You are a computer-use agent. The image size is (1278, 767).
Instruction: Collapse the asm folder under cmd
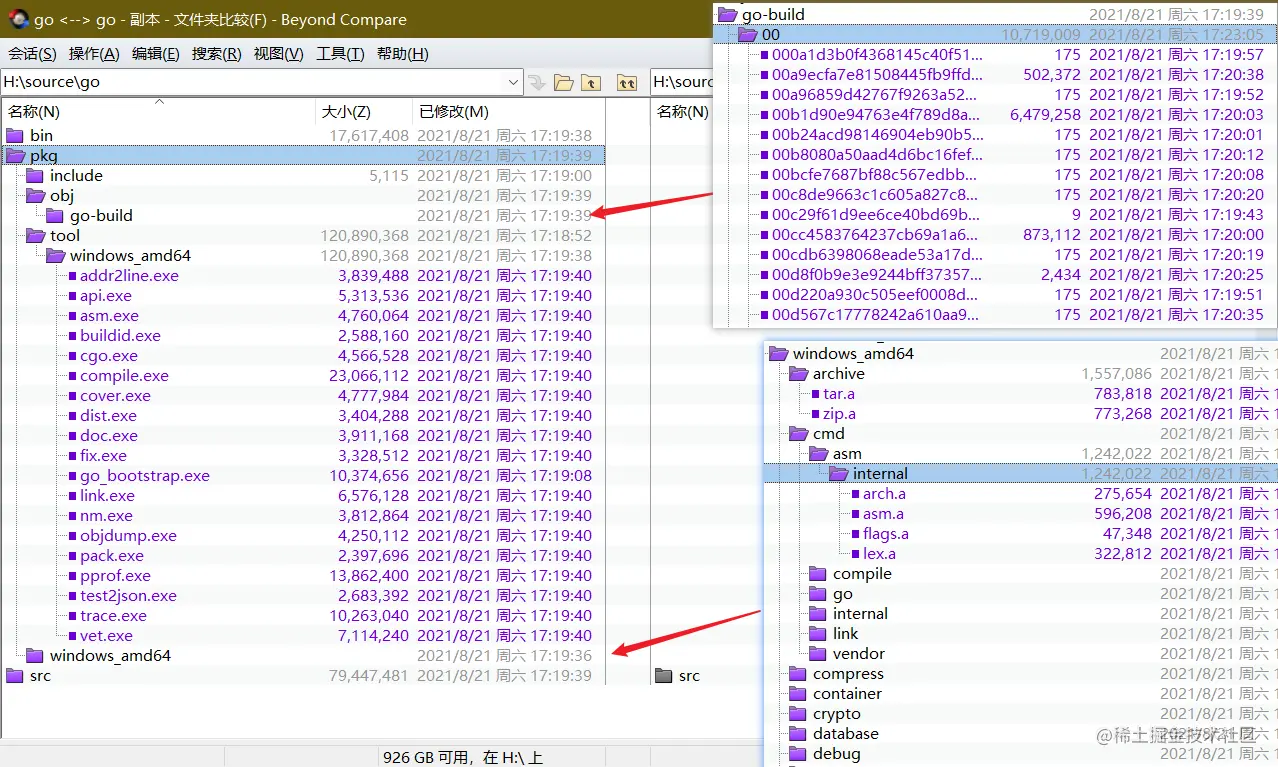818,453
